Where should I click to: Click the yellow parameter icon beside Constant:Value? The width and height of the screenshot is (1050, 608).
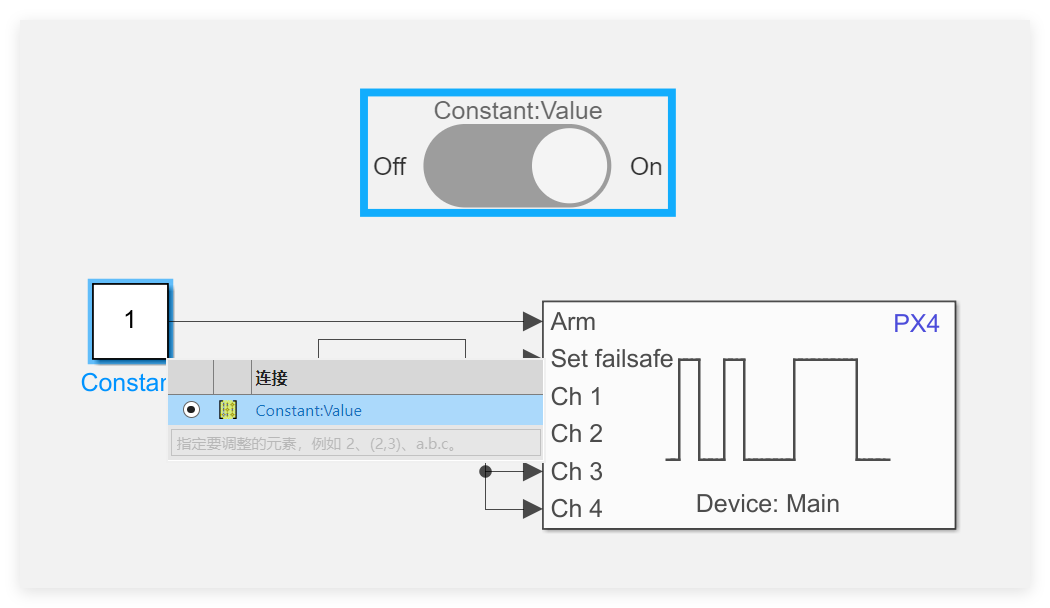[x=228, y=410]
